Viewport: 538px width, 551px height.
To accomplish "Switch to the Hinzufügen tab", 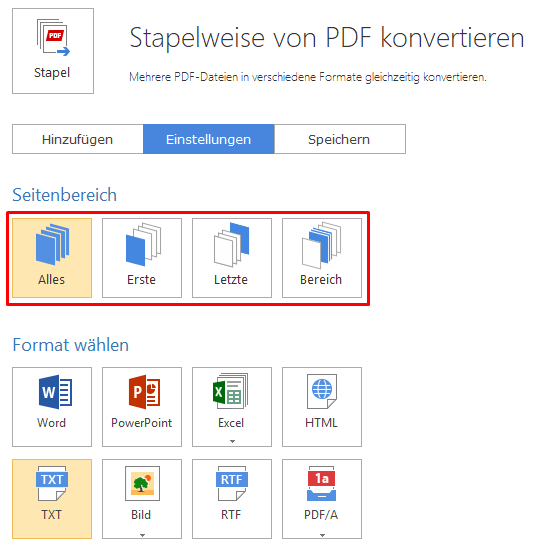I will (x=78, y=139).
